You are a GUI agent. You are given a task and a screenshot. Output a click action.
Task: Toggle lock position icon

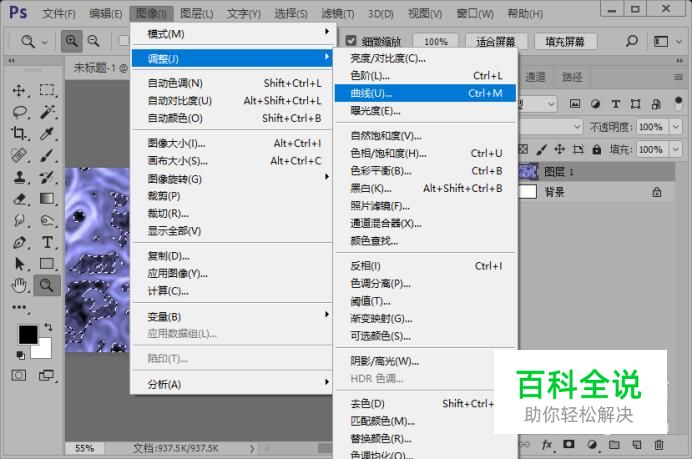click(x=560, y=149)
